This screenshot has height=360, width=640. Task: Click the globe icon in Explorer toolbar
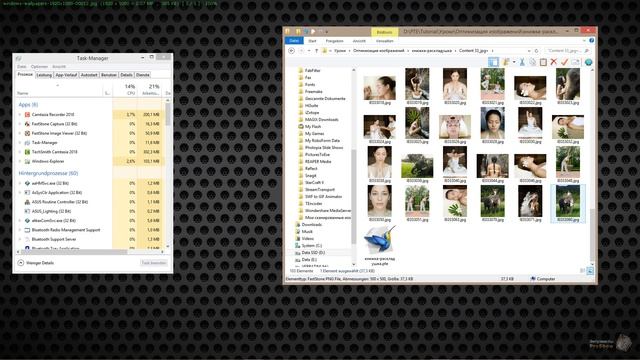(x=588, y=62)
